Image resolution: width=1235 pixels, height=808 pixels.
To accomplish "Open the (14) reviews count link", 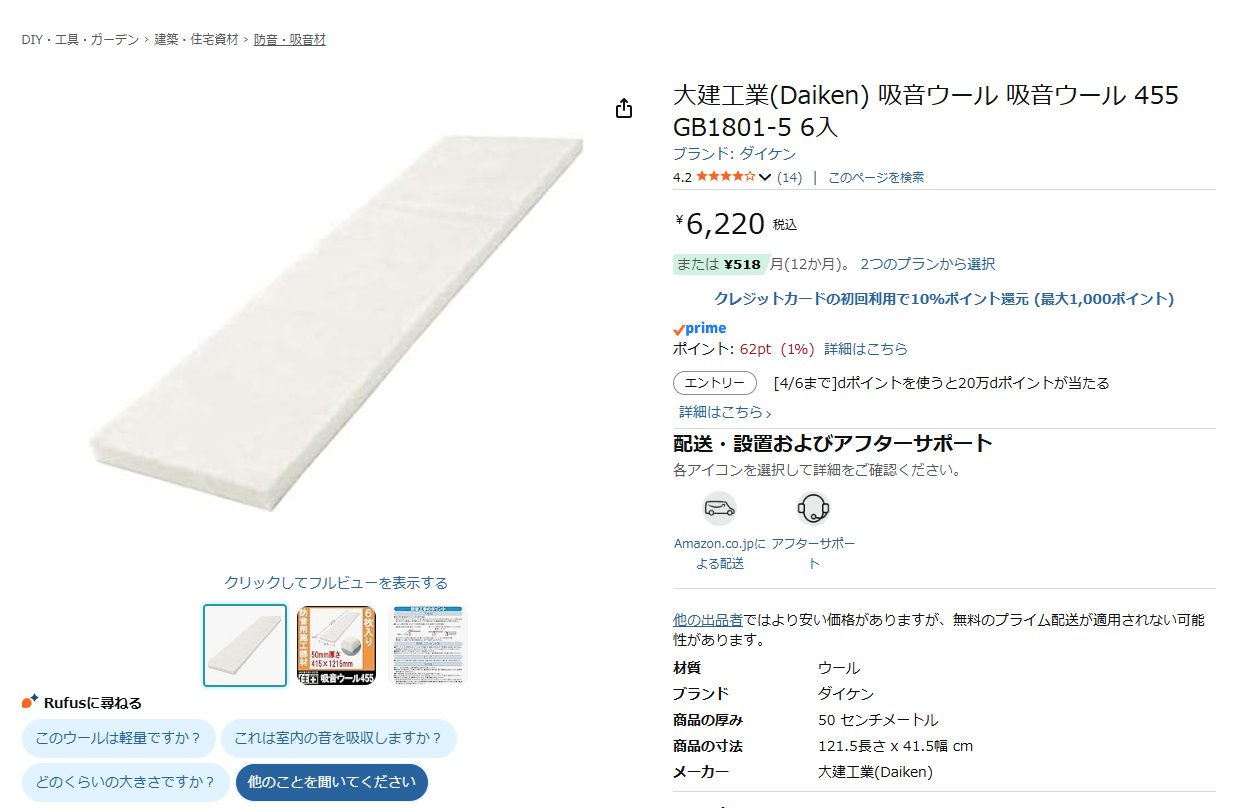I will 789,177.
